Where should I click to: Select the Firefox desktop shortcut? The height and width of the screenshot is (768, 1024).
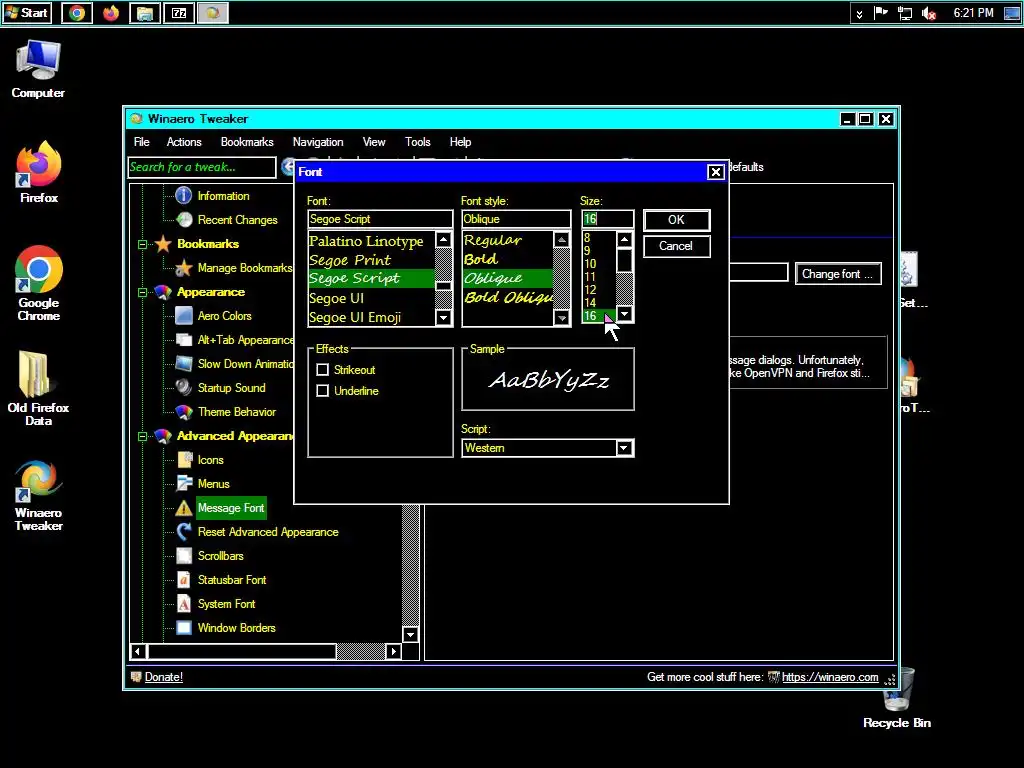[39, 172]
